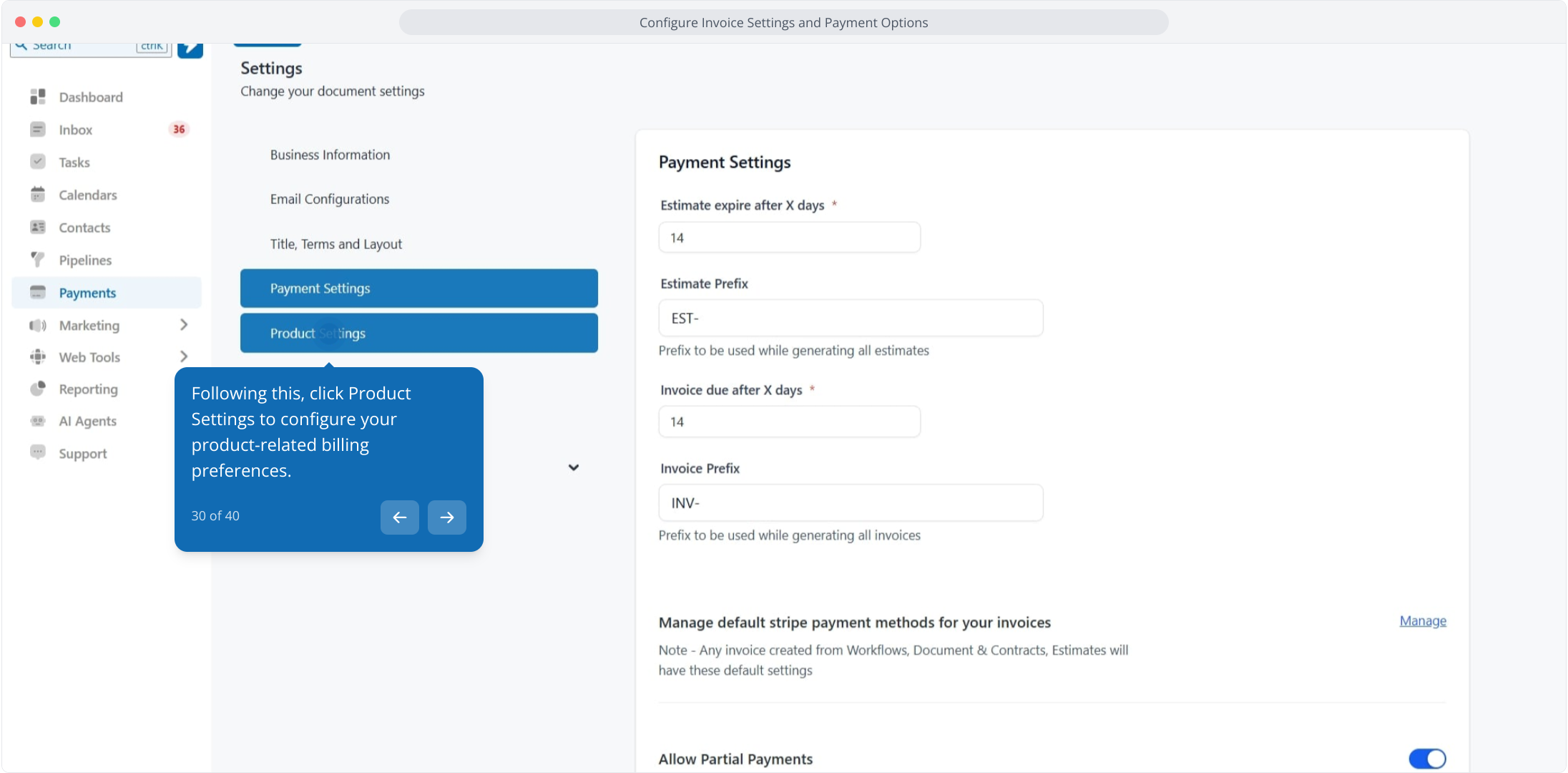The height and width of the screenshot is (773, 1568).
Task: Click the Estimate expire days field
Action: tap(789, 238)
